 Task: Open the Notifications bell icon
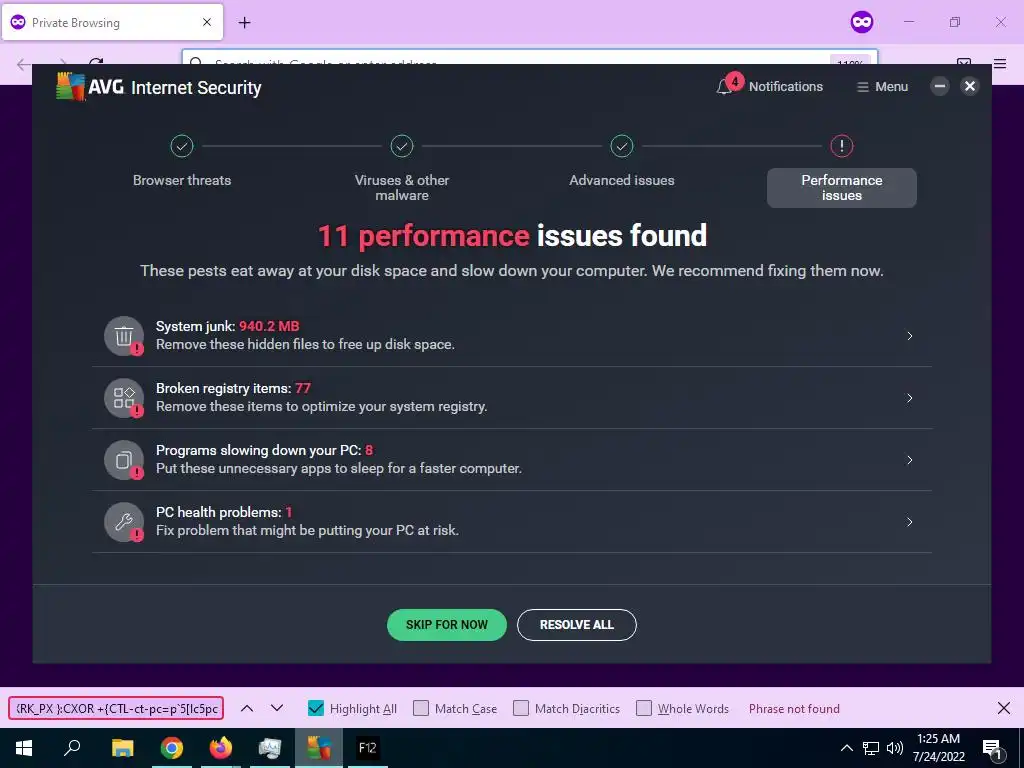pyautogui.click(x=724, y=86)
